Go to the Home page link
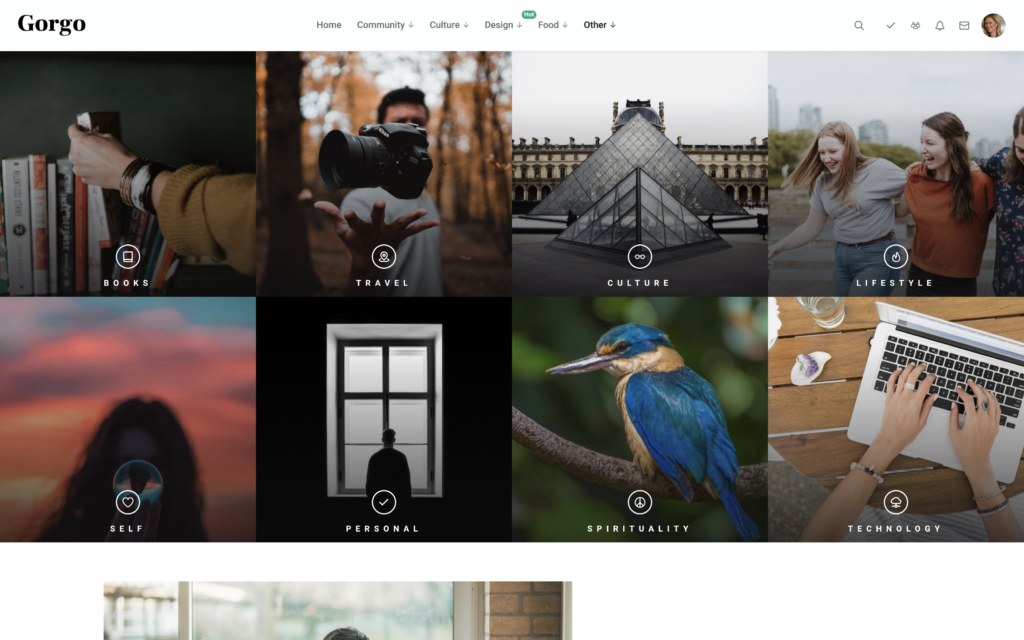The image size is (1024, 640). click(329, 25)
